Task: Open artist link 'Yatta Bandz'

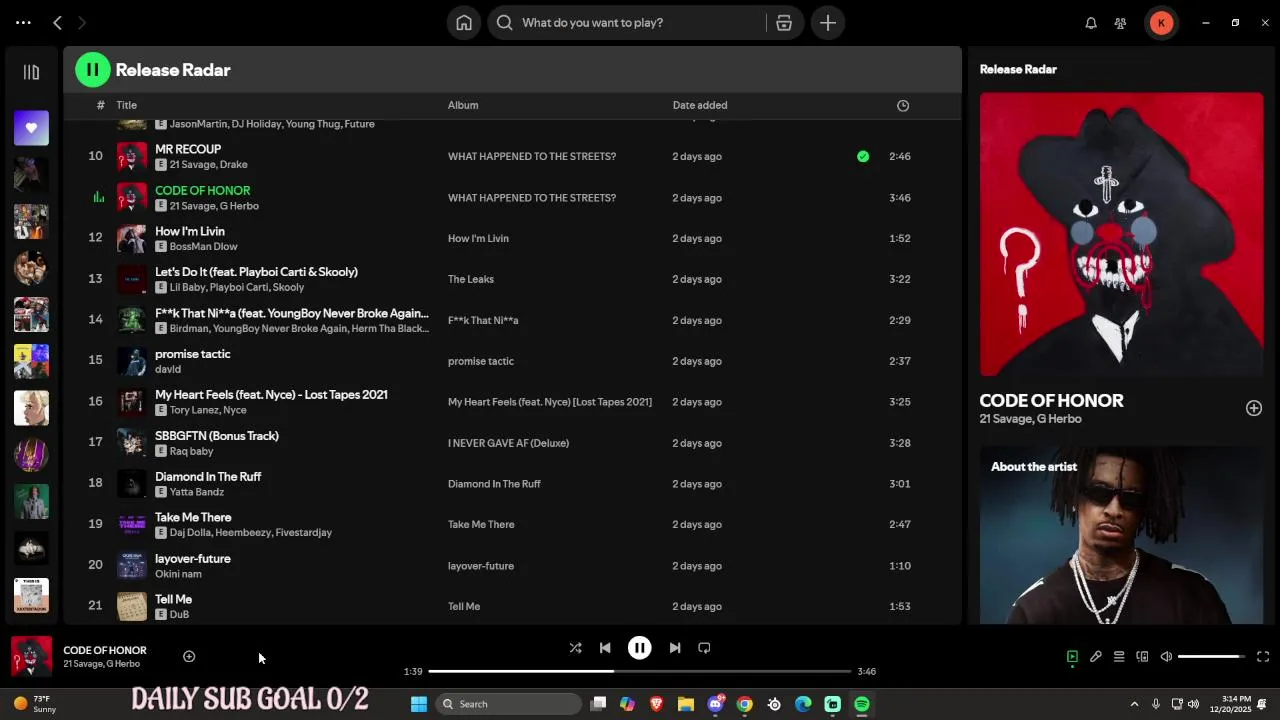Action: [197, 492]
